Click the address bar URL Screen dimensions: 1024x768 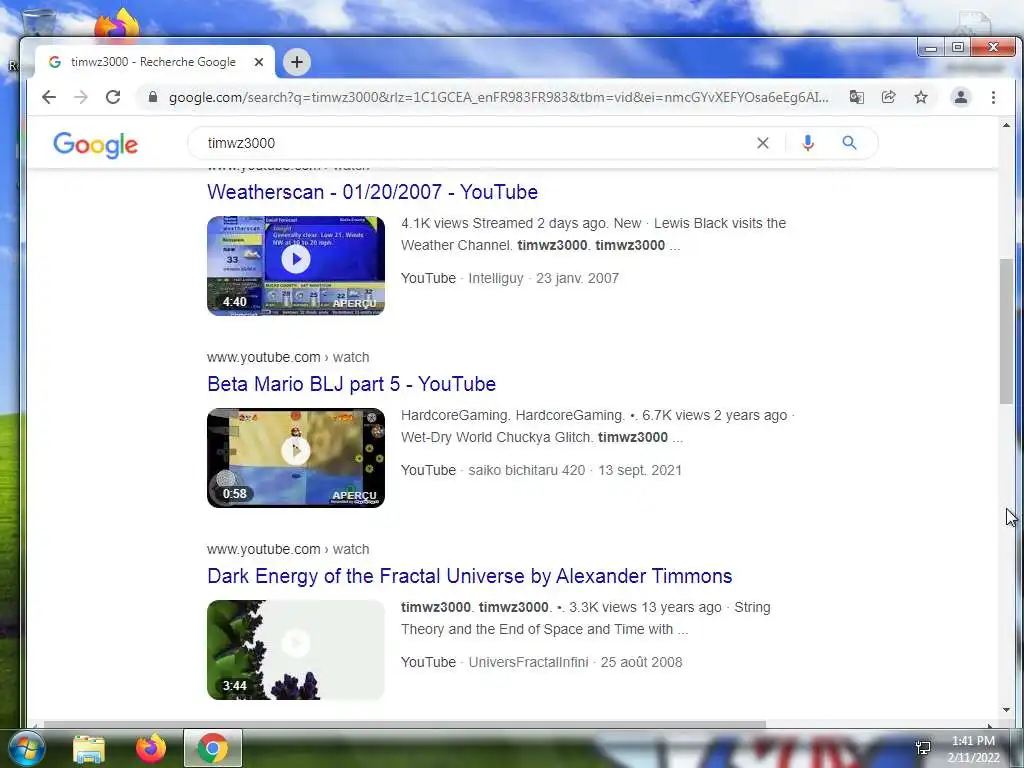coord(498,97)
